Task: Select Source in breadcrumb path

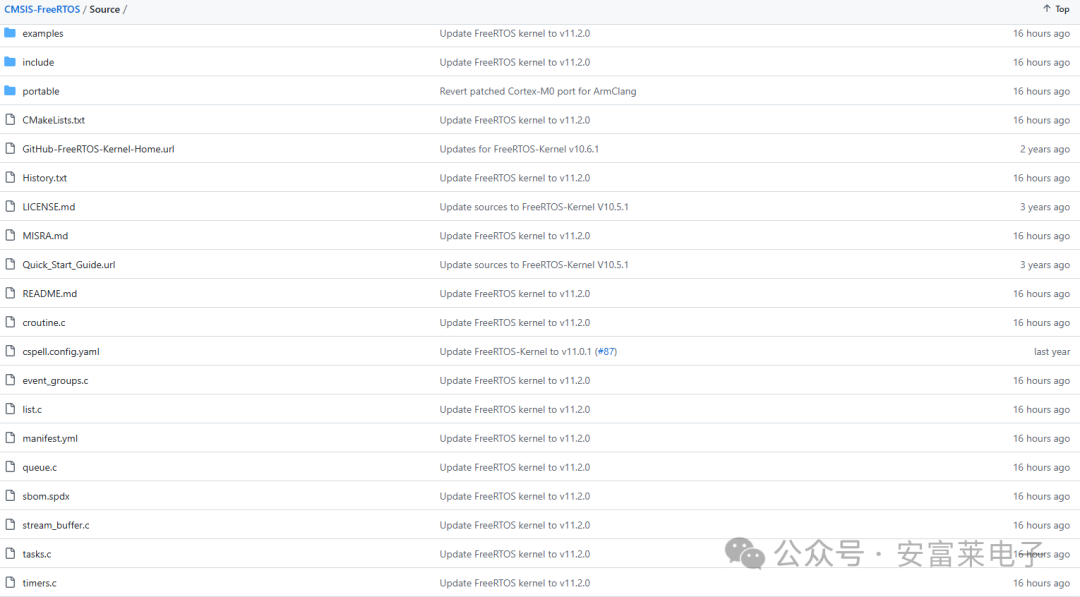Action: [x=104, y=10]
